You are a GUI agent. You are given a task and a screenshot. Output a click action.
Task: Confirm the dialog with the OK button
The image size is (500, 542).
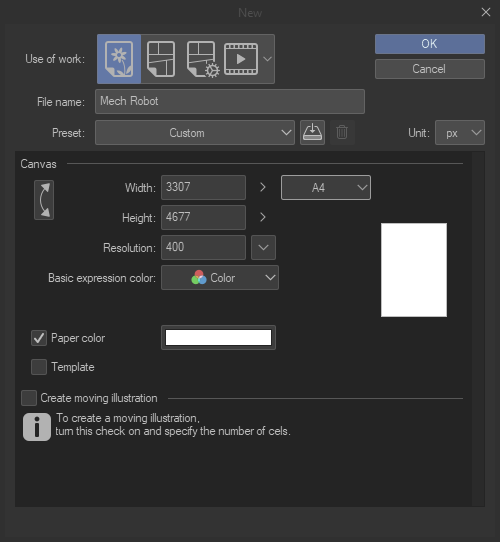tap(430, 44)
